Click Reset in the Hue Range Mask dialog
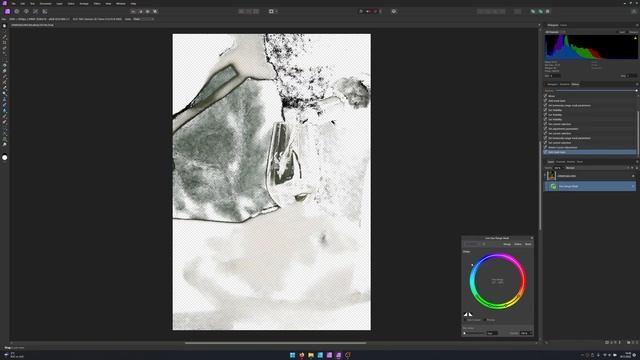 tap(528, 244)
